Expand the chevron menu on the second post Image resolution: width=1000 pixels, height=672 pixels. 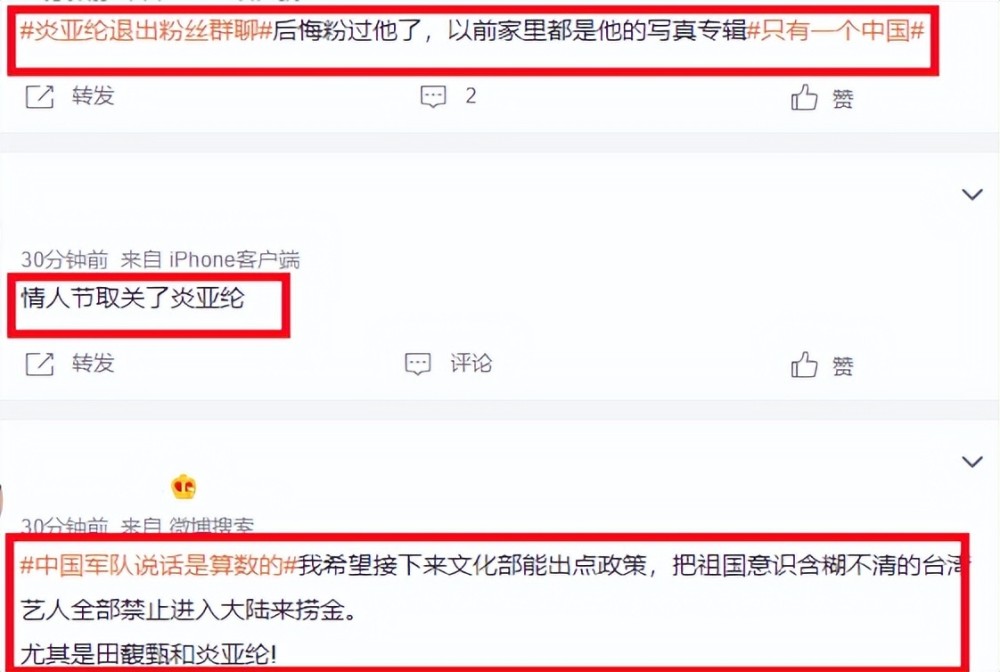point(972,194)
